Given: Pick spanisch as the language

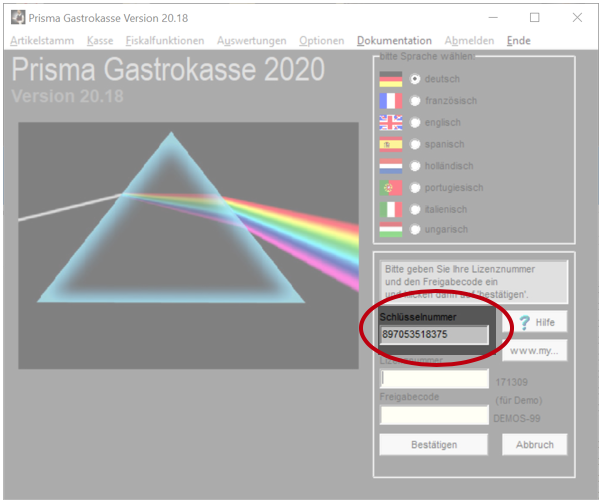Looking at the screenshot, I should (415, 144).
